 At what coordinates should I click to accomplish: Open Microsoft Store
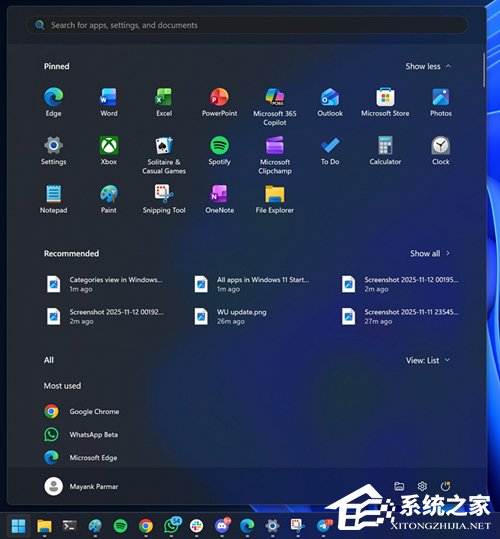[x=385, y=102]
